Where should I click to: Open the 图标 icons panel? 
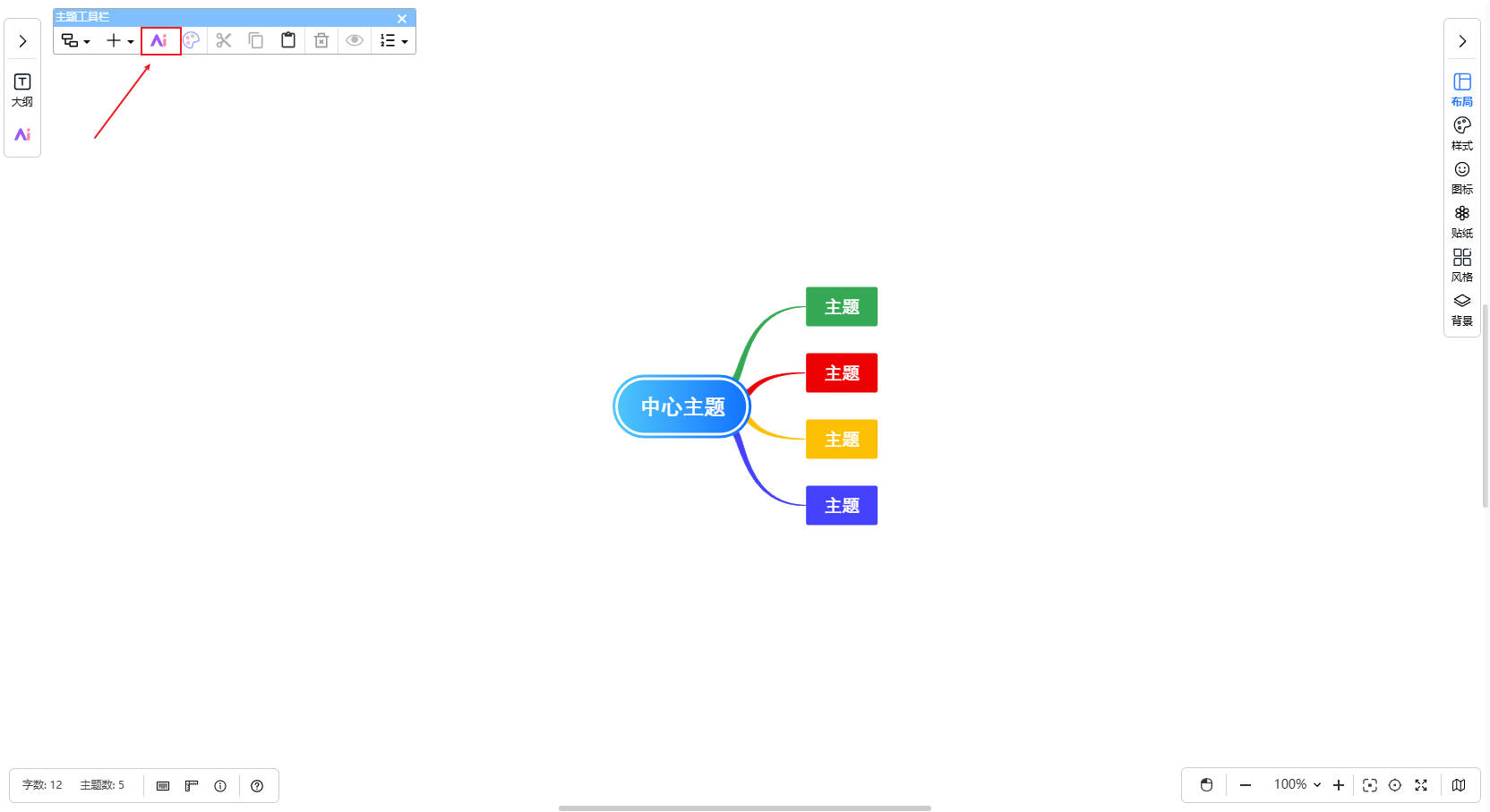pyautogui.click(x=1461, y=177)
